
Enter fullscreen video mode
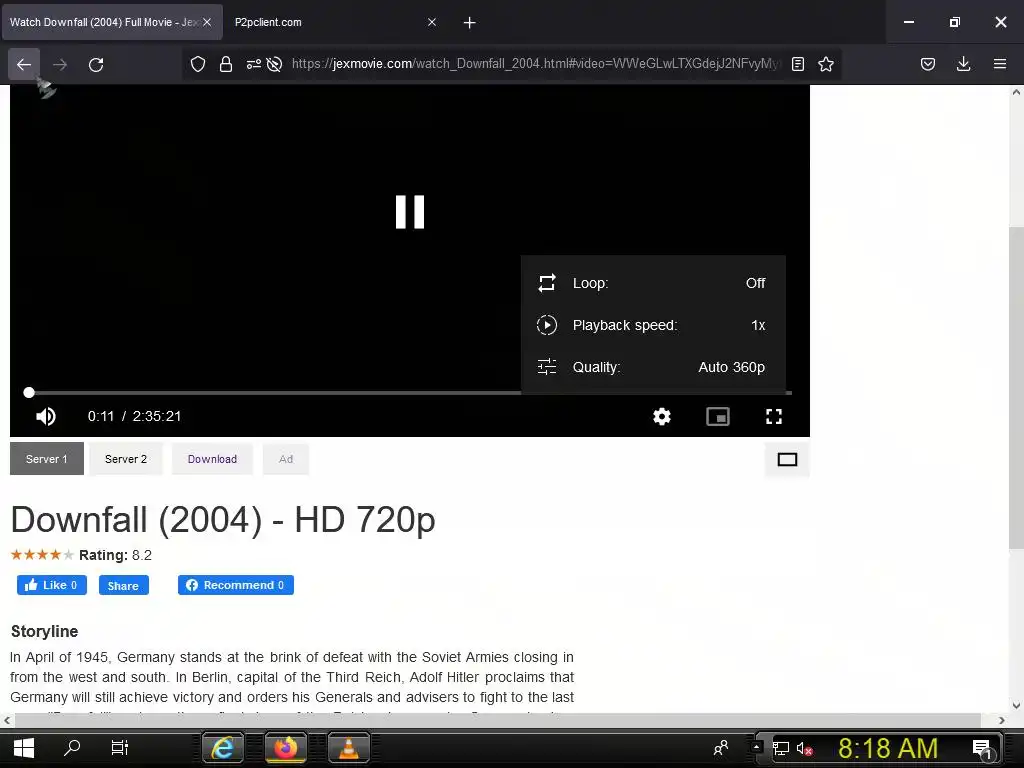click(x=774, y=417)
